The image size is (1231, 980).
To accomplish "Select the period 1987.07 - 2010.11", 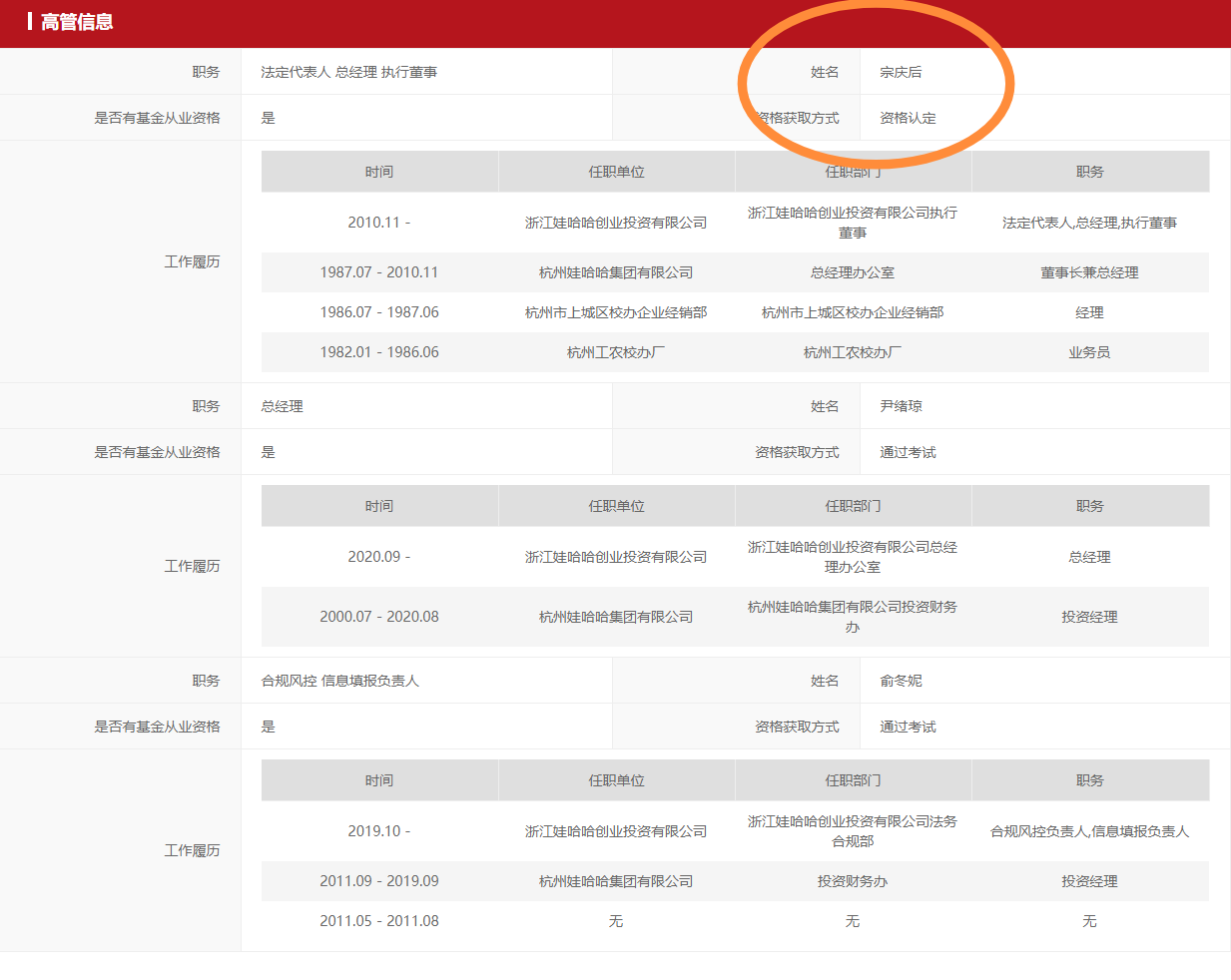I will (379, 272).
